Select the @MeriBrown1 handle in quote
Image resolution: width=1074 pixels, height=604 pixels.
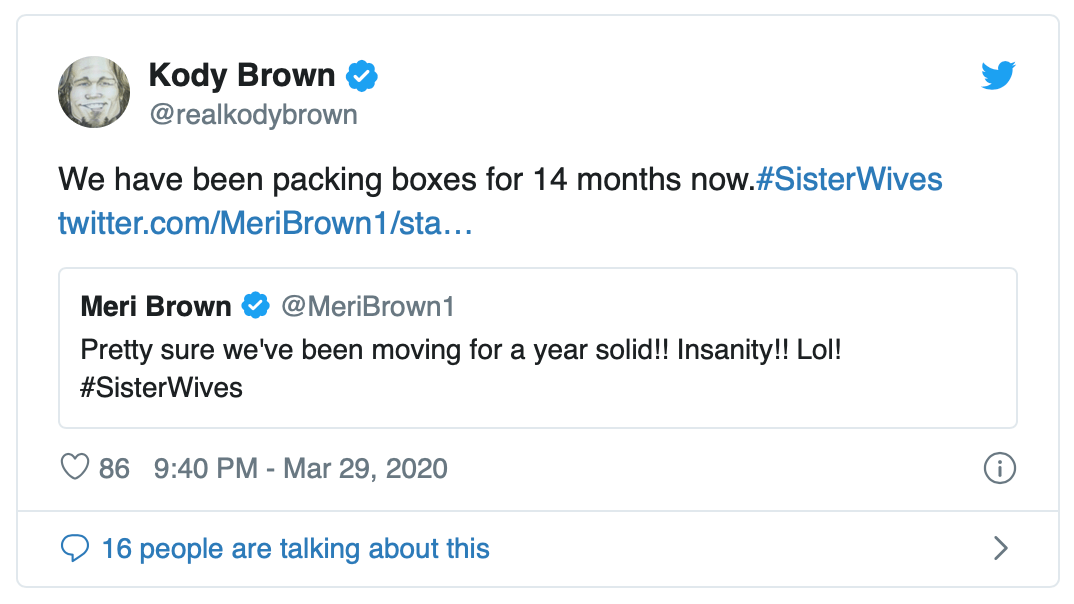click(367, 306)
